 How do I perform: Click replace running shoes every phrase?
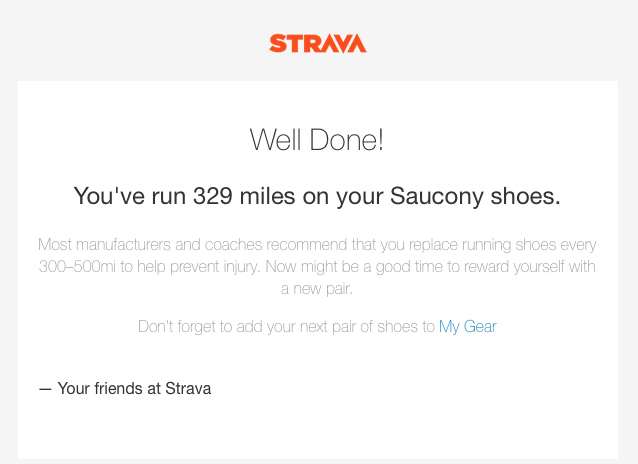click(x=503, y=245)
